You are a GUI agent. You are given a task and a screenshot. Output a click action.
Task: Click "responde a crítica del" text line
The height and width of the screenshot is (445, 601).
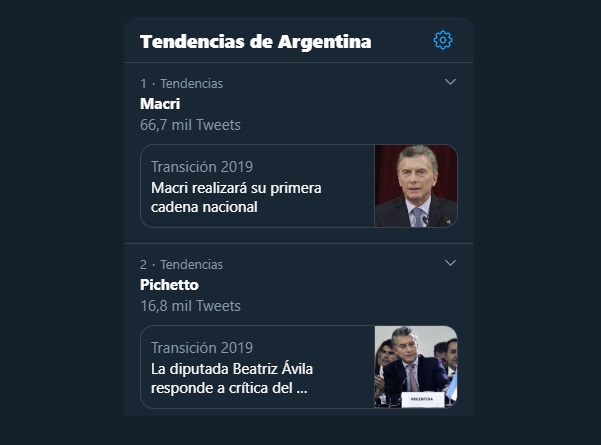[222, 388]
